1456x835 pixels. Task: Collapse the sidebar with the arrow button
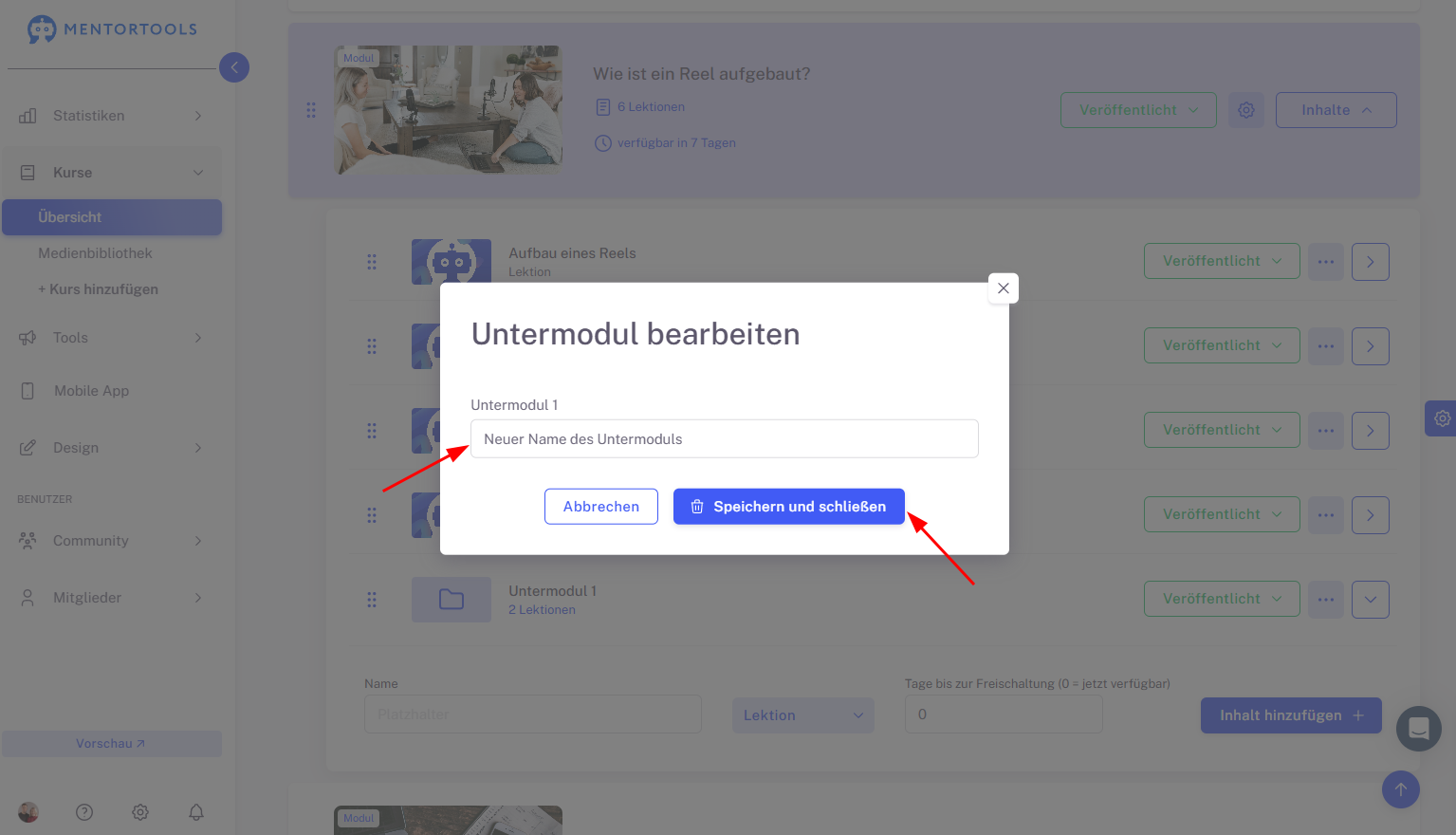[234, 67]
